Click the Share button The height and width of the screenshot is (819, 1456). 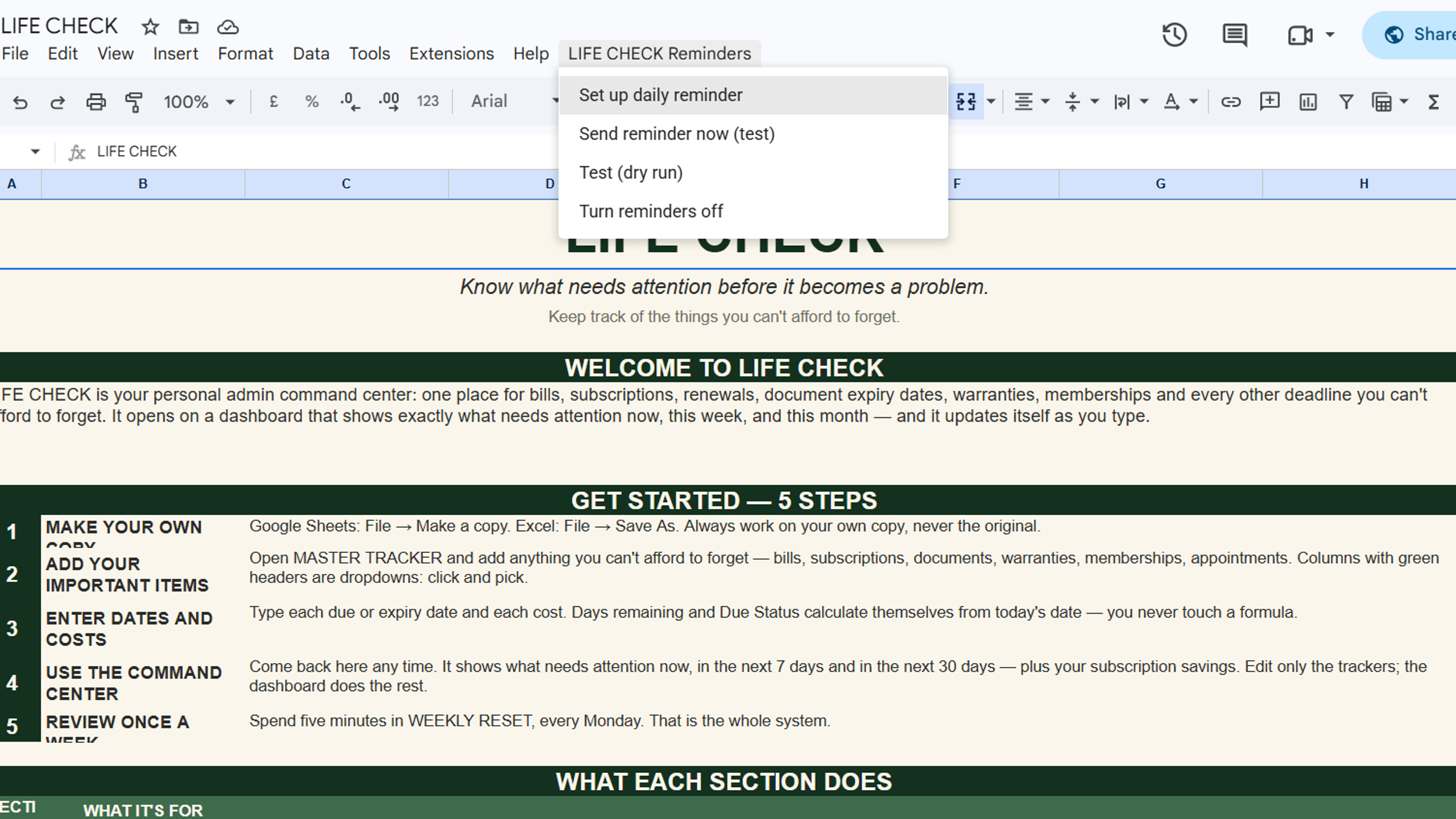point(1410,35)
